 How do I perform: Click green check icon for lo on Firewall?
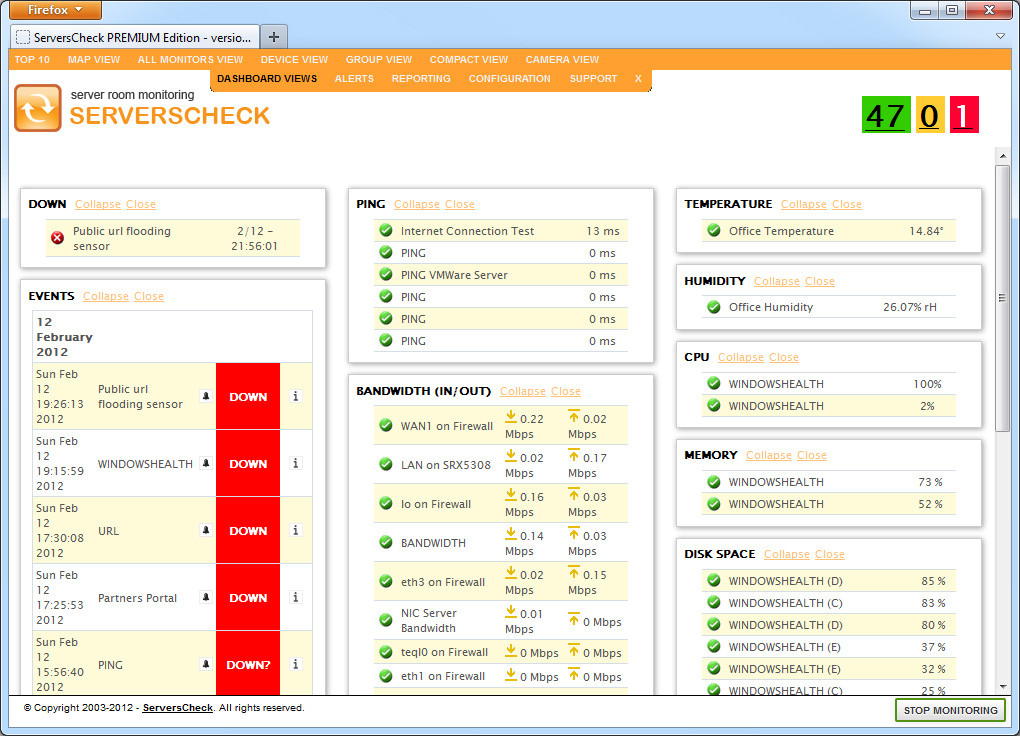pos(386,504)
